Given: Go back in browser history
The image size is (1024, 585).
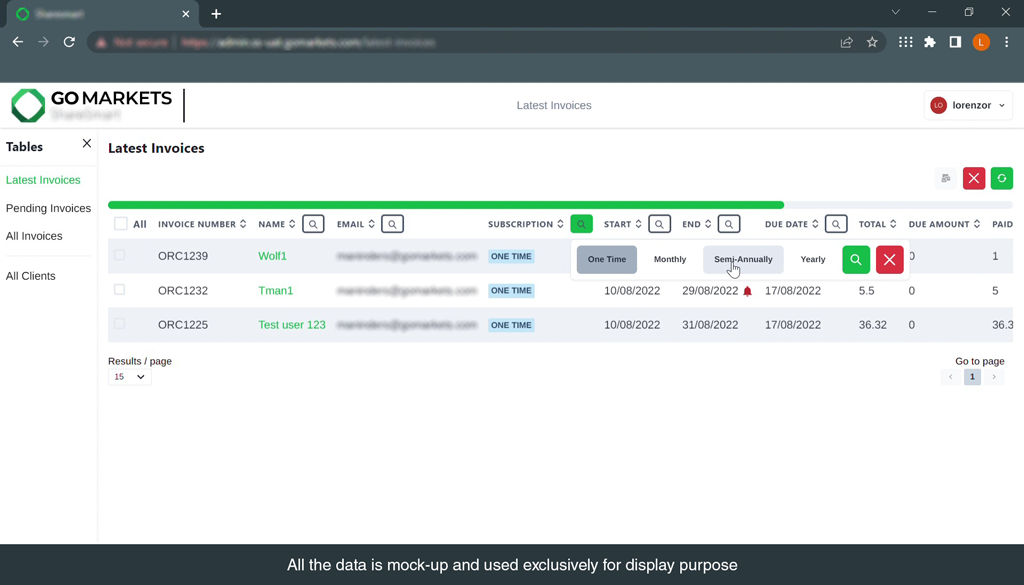Looking at the screenshot, I should 18,42.
